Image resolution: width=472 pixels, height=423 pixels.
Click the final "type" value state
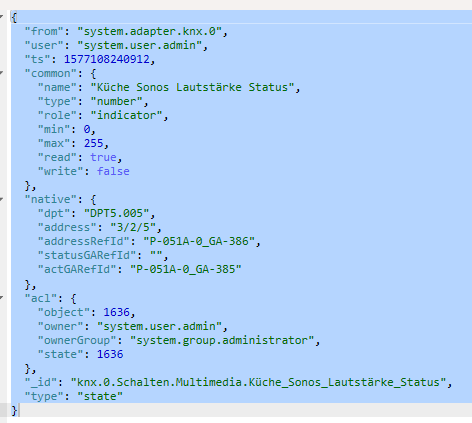100,396
